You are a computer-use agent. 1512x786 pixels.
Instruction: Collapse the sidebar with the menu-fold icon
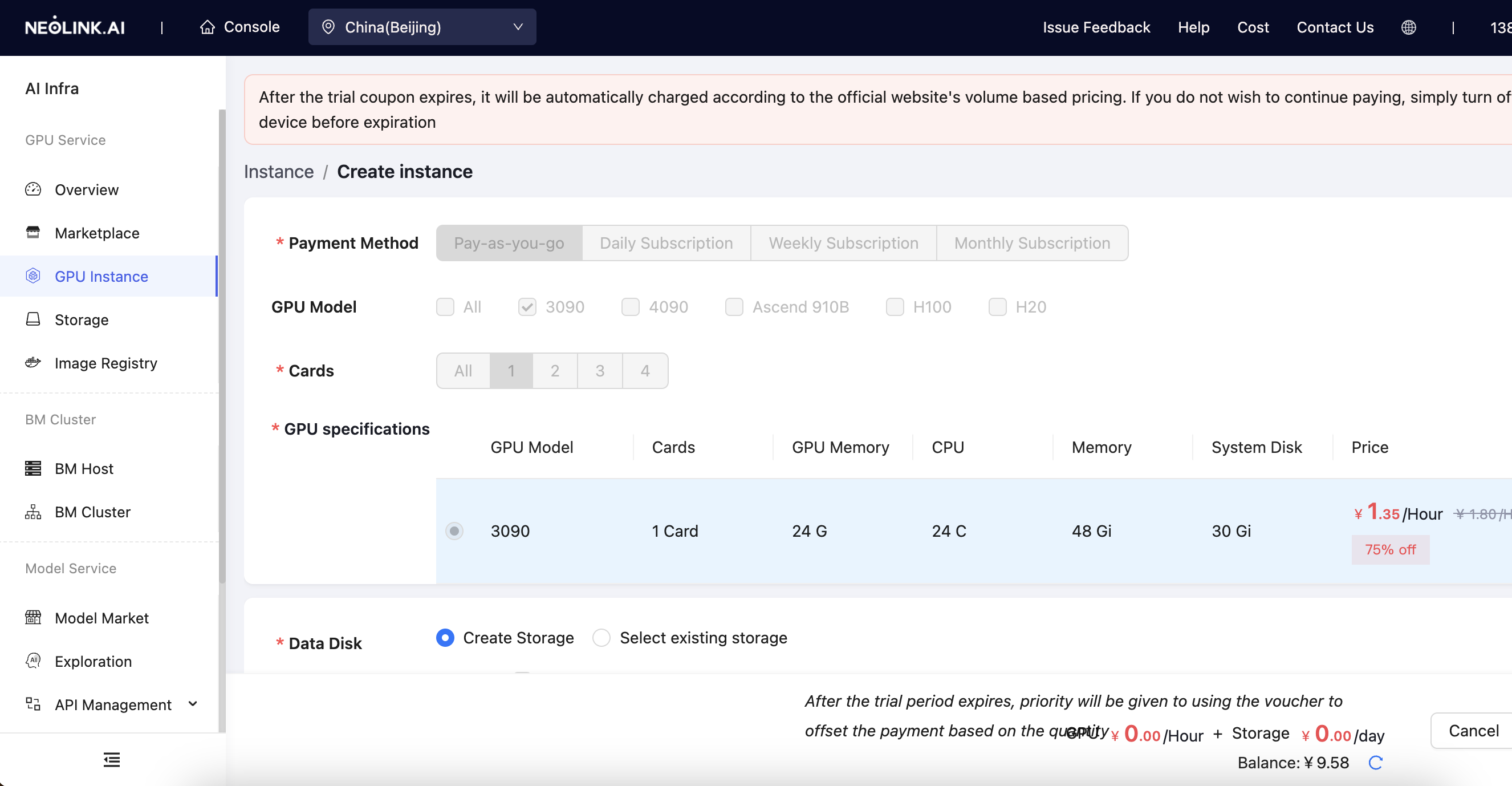[x=112, y=760]
